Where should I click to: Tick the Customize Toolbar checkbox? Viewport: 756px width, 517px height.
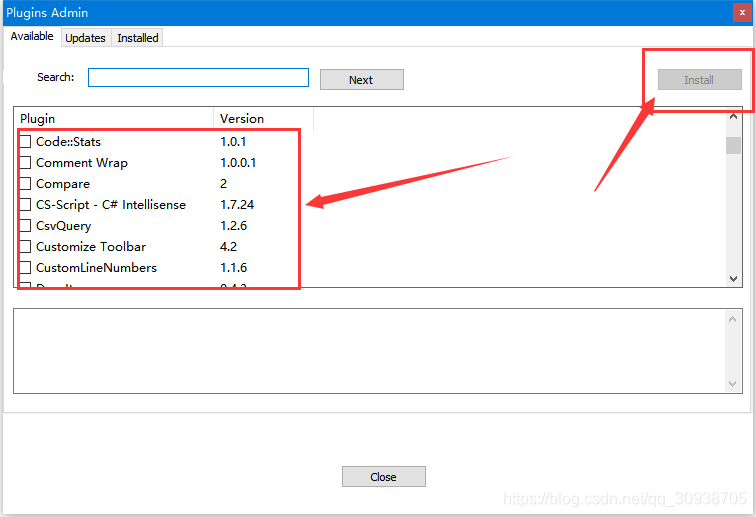(26, 246)
